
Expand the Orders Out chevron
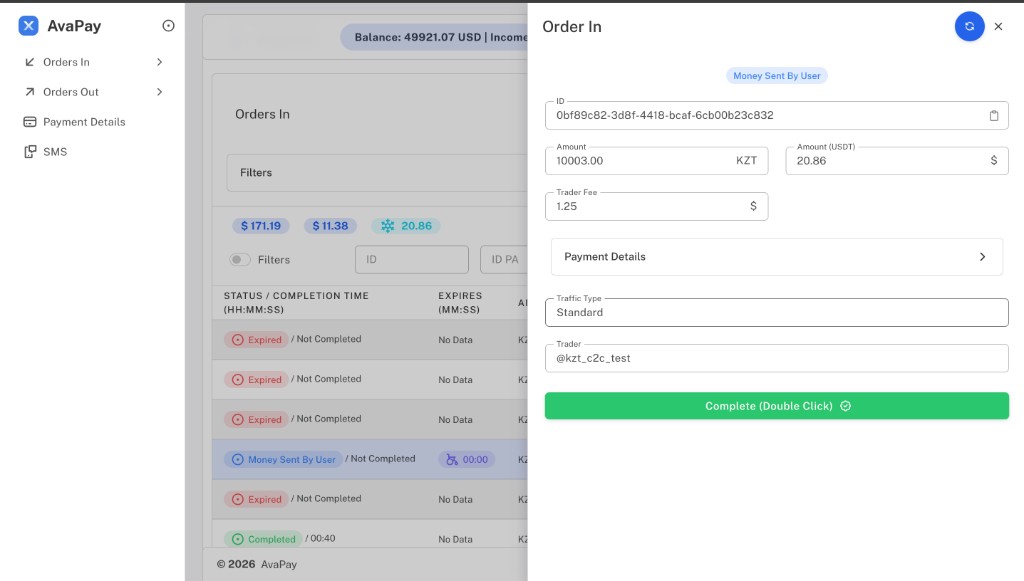coord(159,92)
